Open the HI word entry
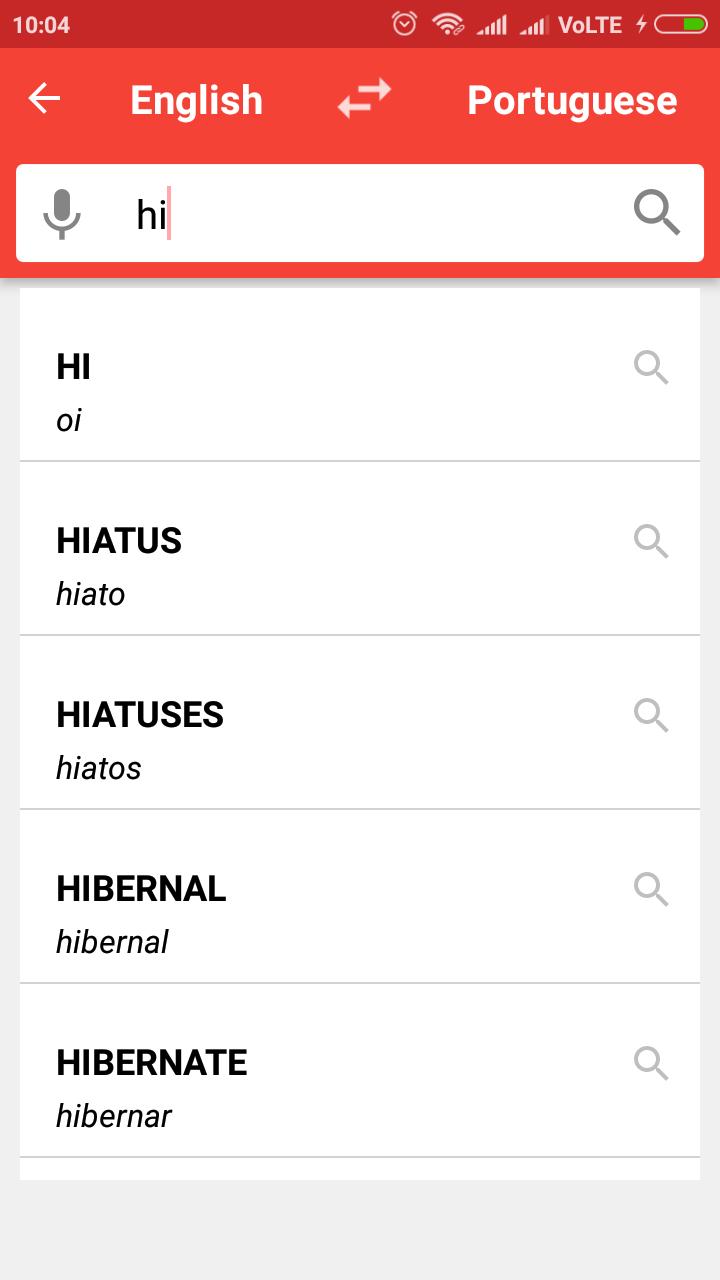 coord(360,375)
